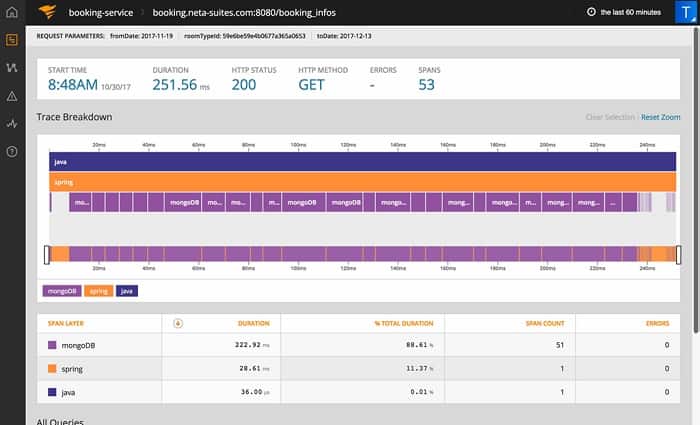Click the span count 51 cell
This screenshot has height=425, width=700.
pyautogui.click(x=560, y=345)
